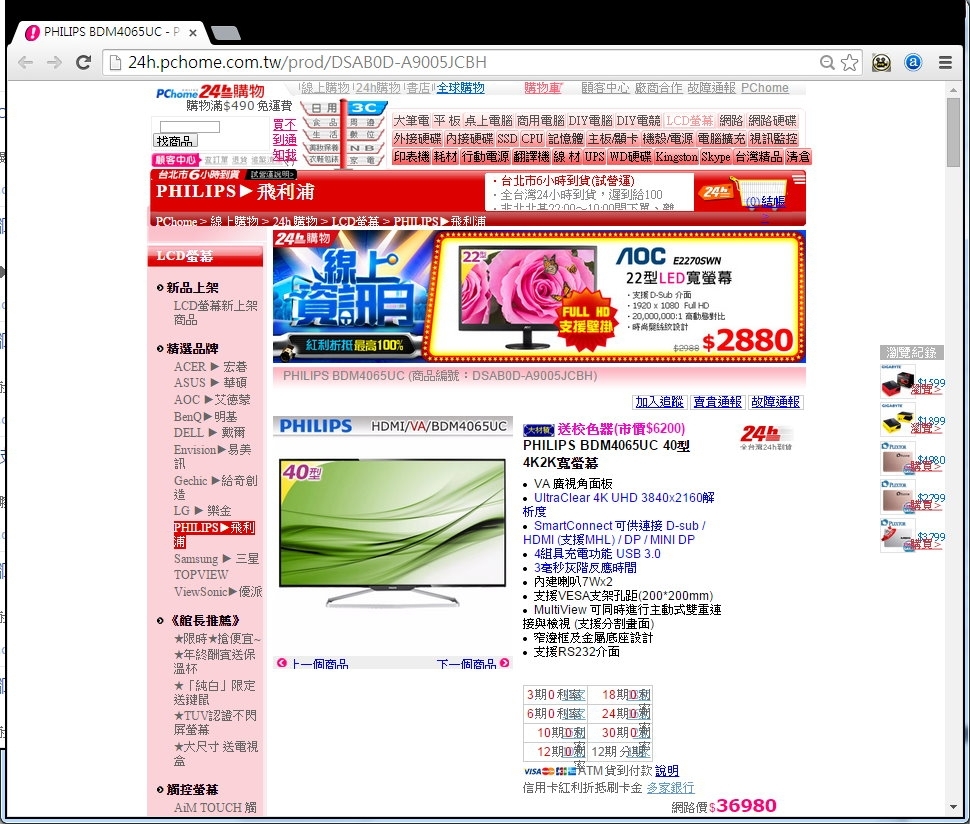Click the PChome 24h購物 logo

click(210, 92)
